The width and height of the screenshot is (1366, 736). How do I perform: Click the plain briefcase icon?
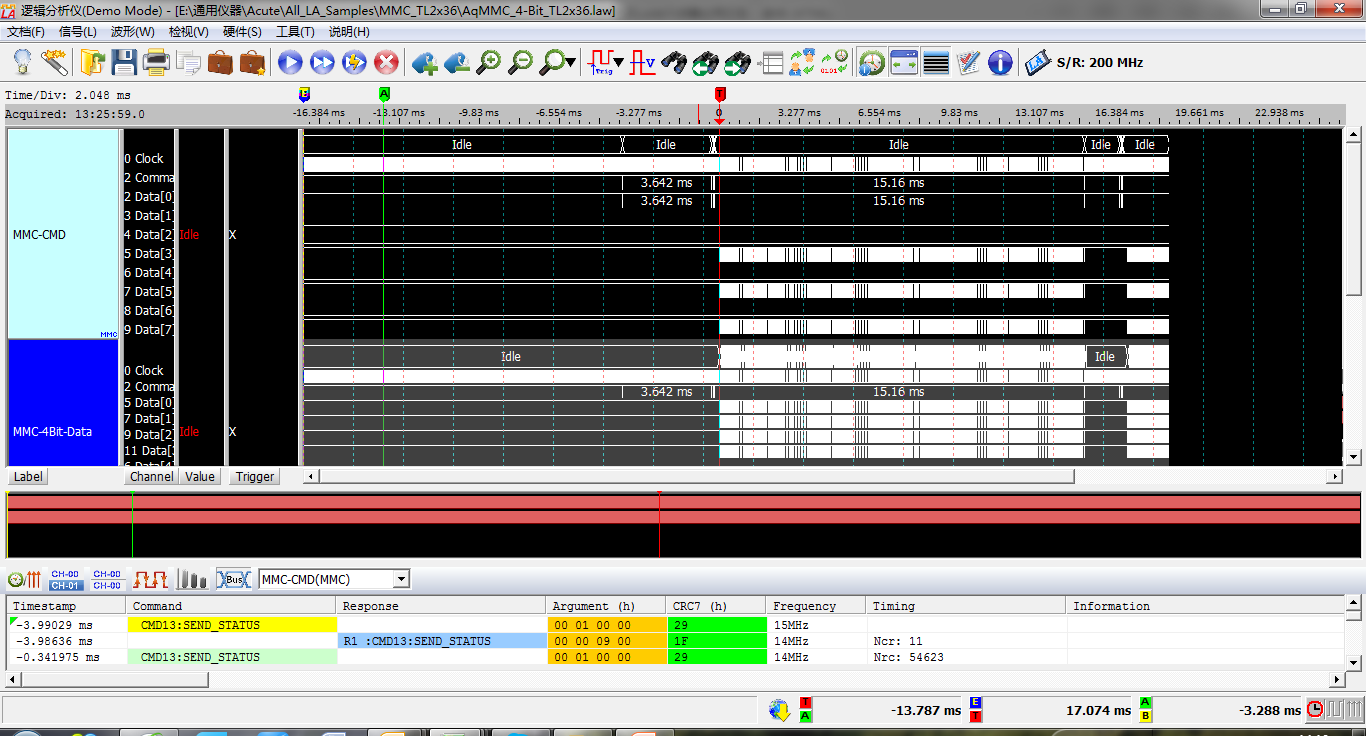(x=220, y=63)
